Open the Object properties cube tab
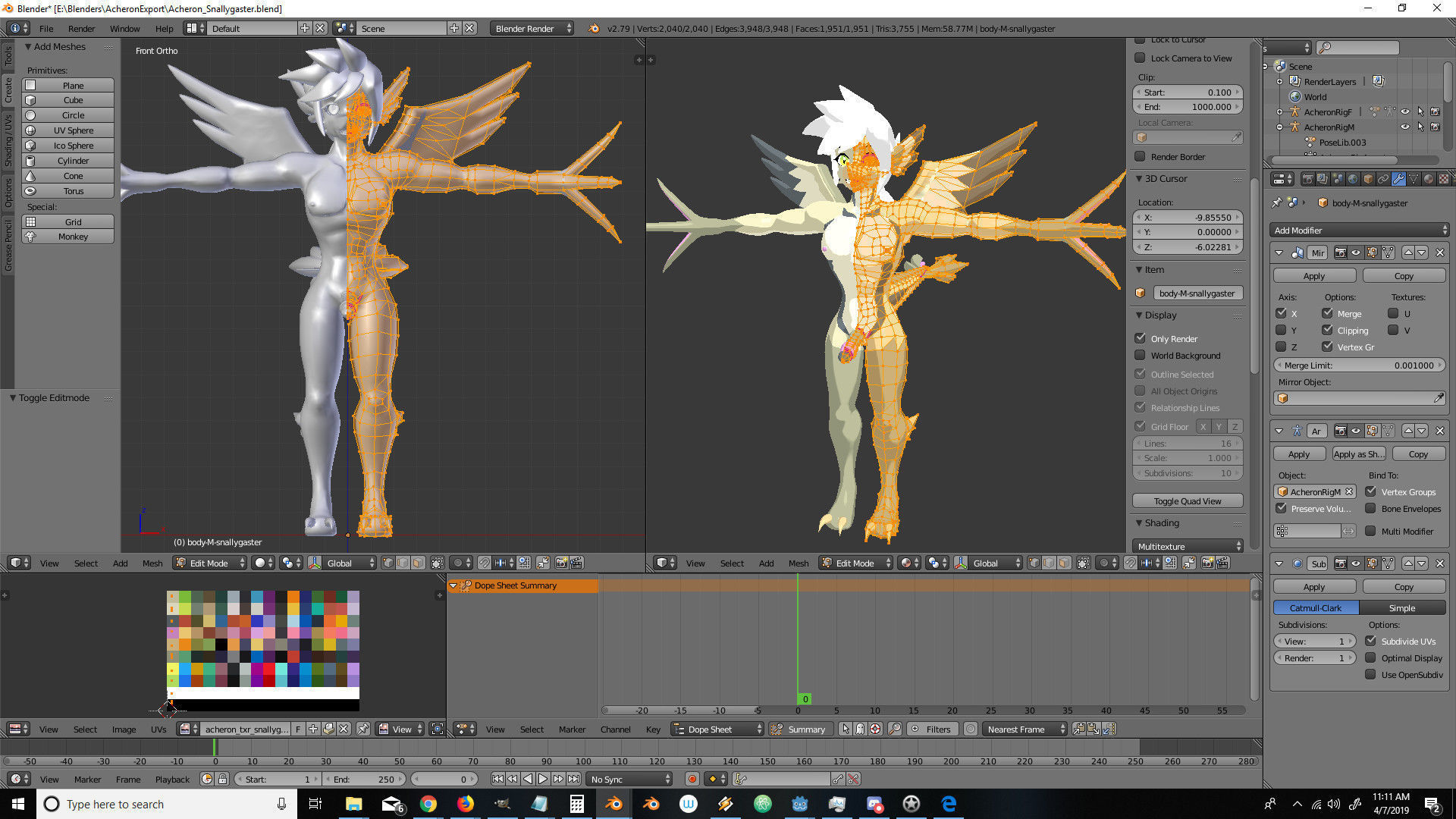Viewport: 1456px width, 819px height. [x=1368, y=179]
